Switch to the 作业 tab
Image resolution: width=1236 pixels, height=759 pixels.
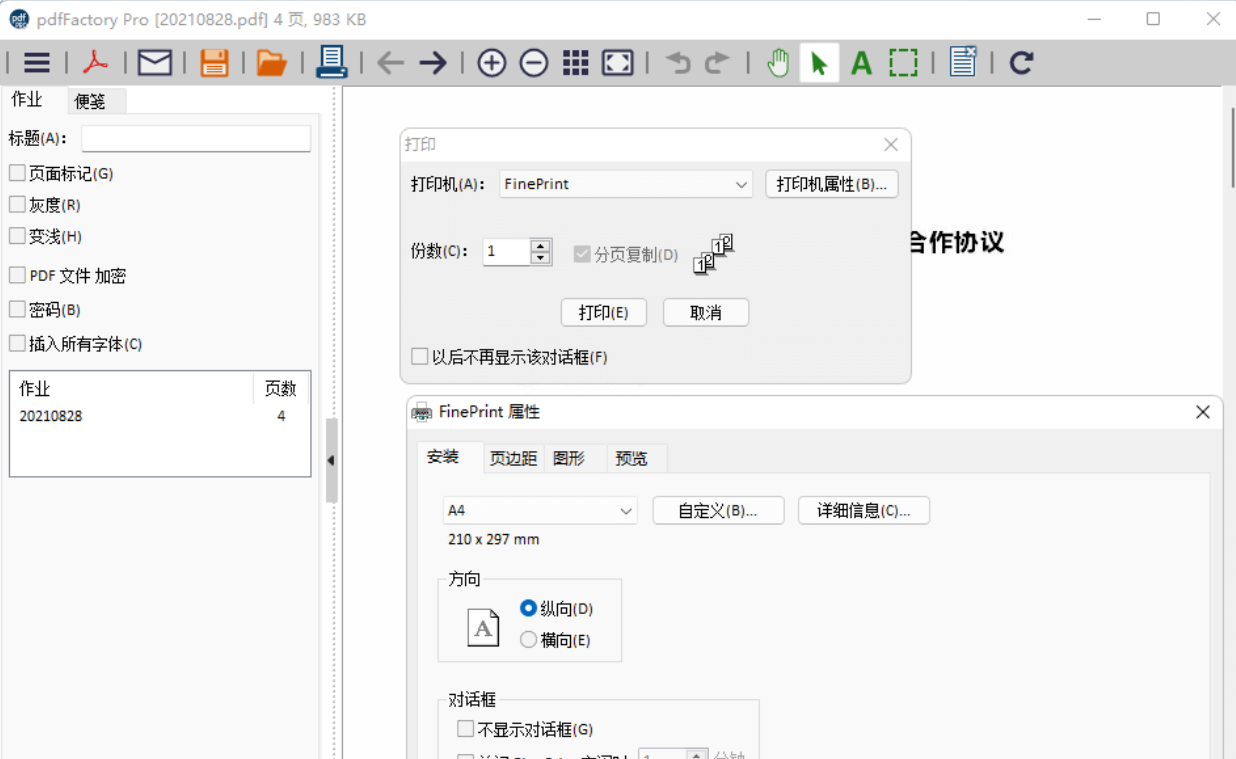pyautogui.click(x=27, y=99)
